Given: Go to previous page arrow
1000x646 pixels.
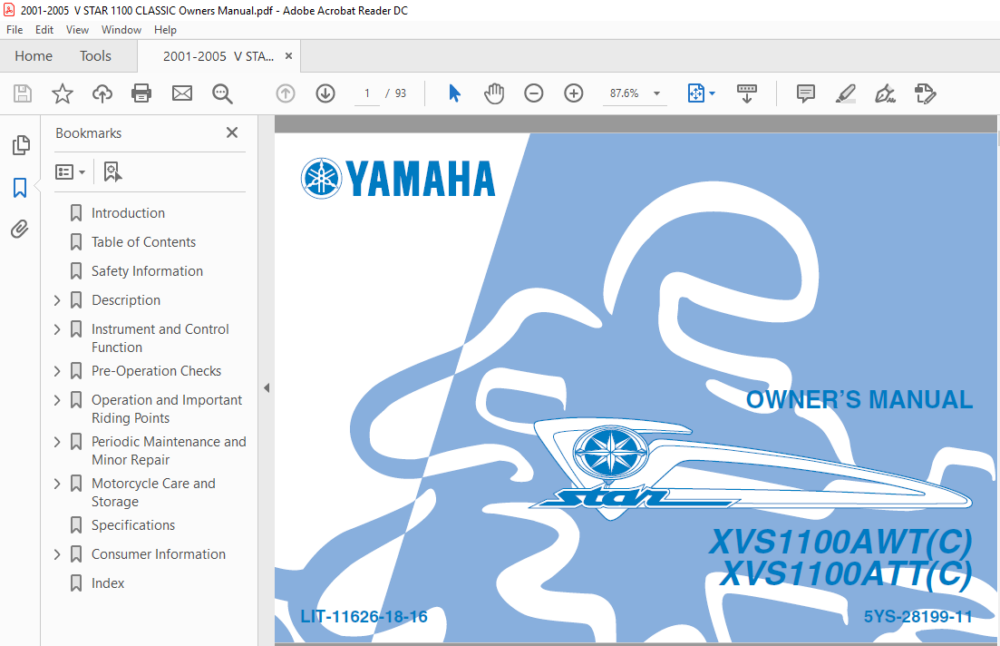Looking at the screenshot, I should tap(286, 94).
